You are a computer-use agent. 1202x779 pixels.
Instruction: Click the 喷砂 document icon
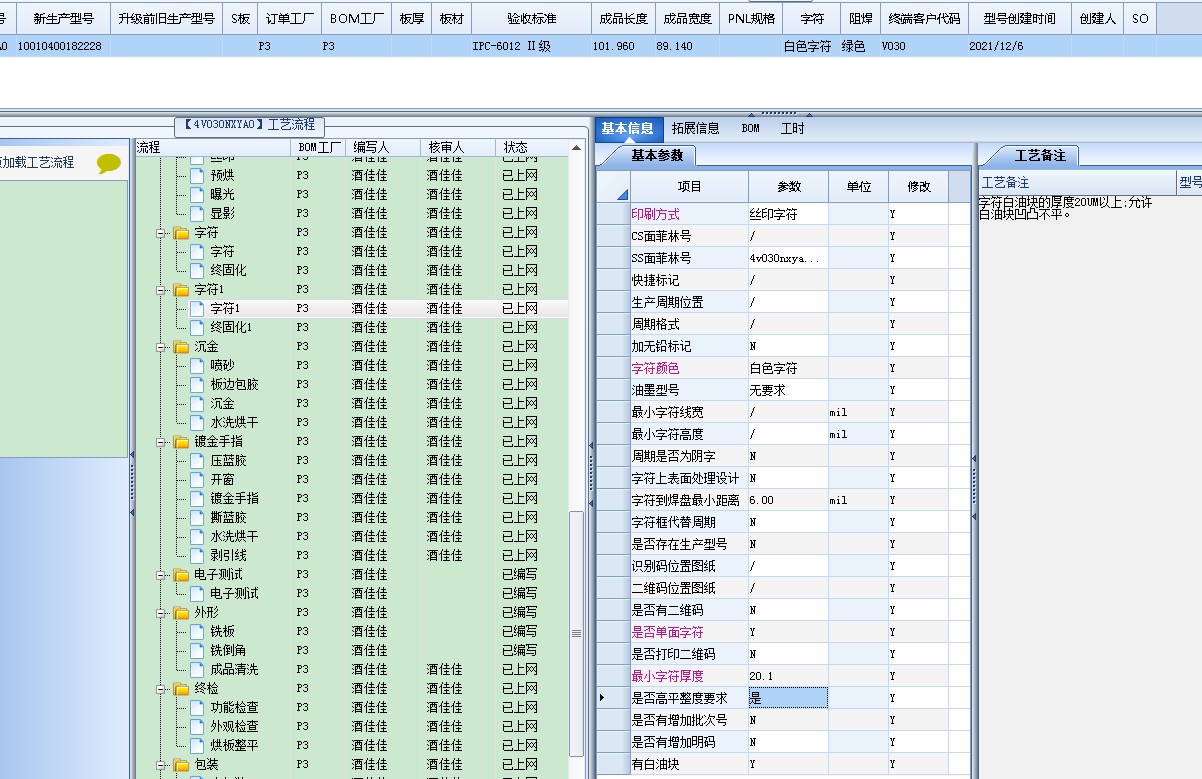[197, 365]
